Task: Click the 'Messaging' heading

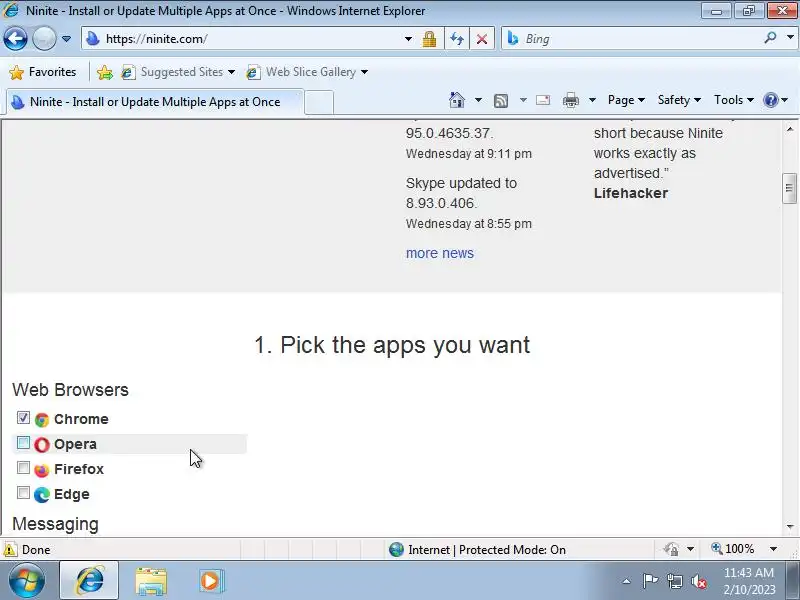Action: [55, 524]
